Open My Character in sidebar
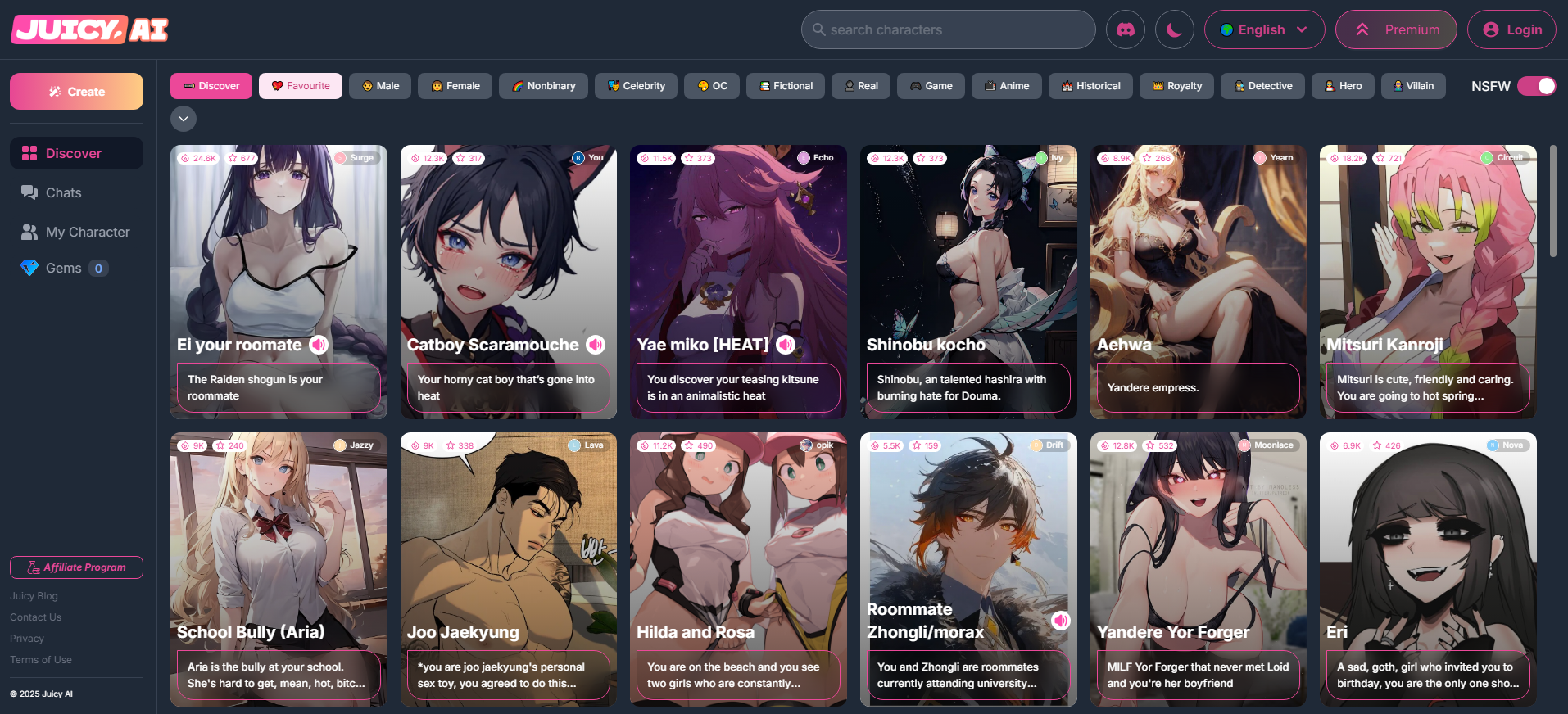Screen dimensions: 1568x714 (76, 232)
